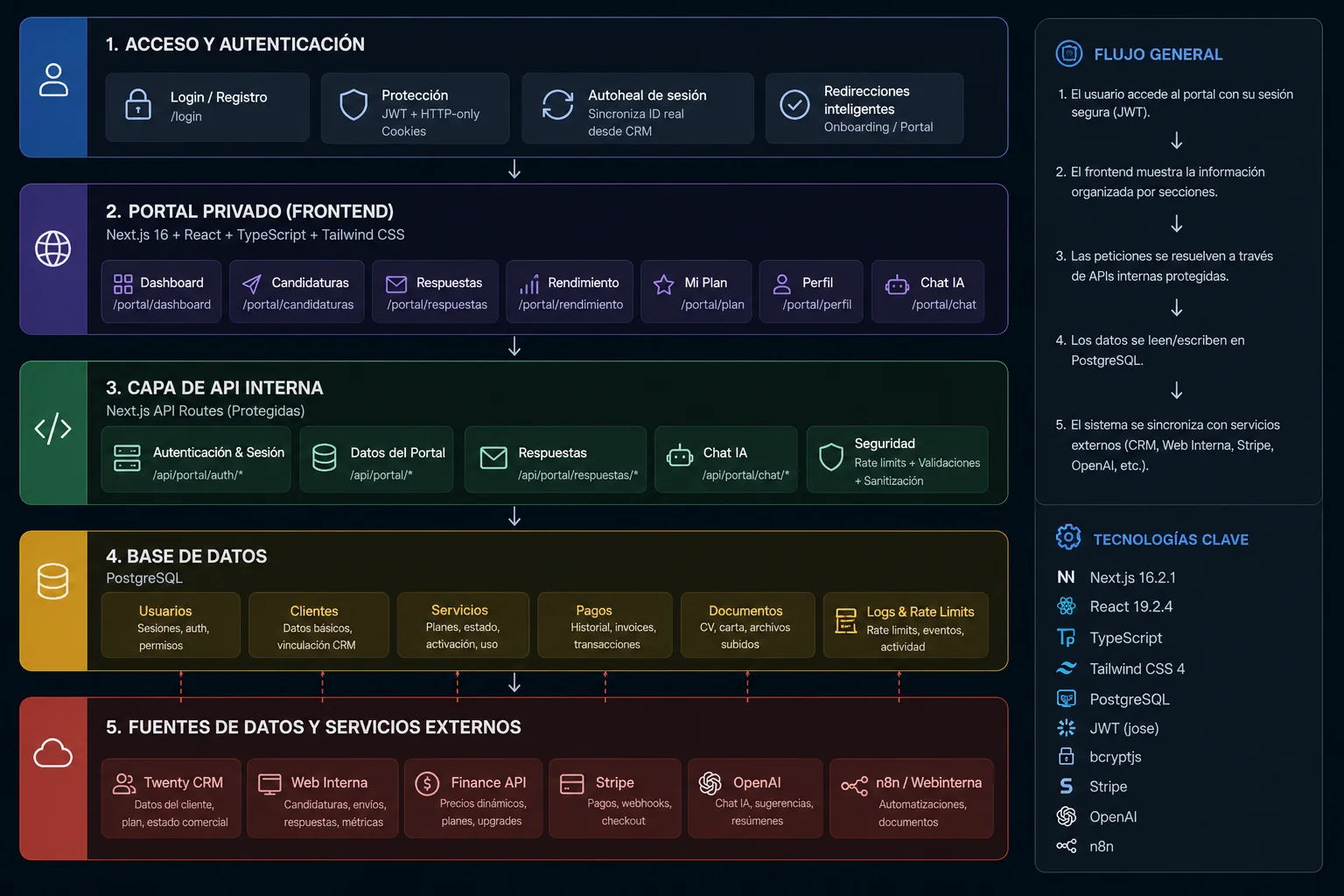Click the yellow database icon of section 4
Image resolution: width=1344 pixels, height=896 pixels.
click(52, 581)
